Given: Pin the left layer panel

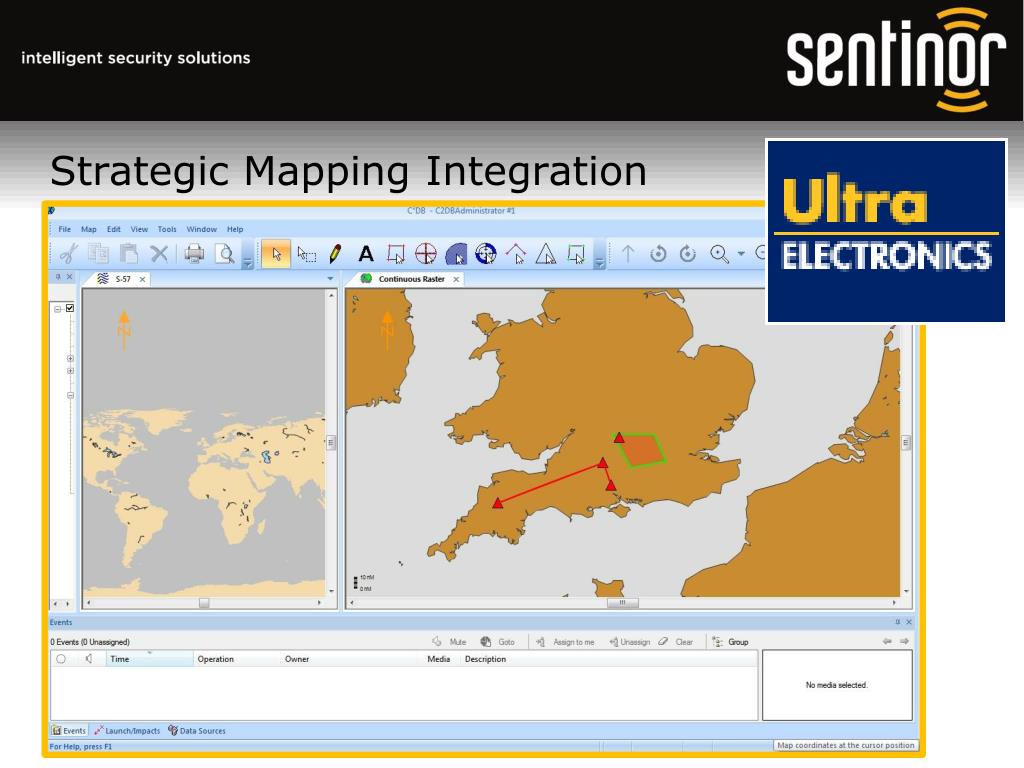Looking at the screenshot, I should tap(58, 277).
